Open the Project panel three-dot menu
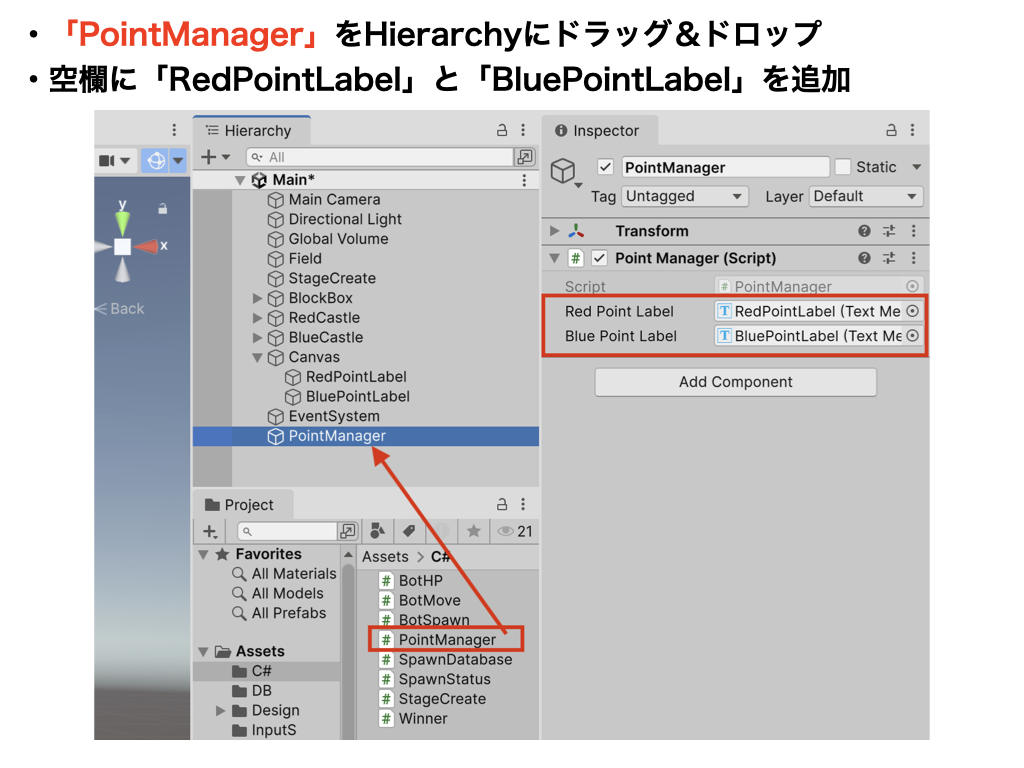 point(523,504)
